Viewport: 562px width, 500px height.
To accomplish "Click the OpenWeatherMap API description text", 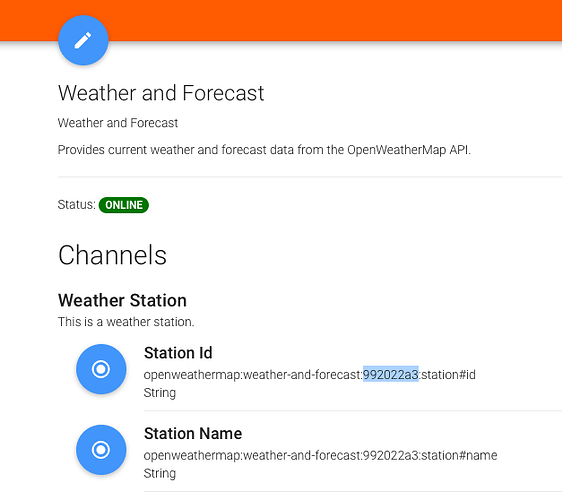I will 264,150.
